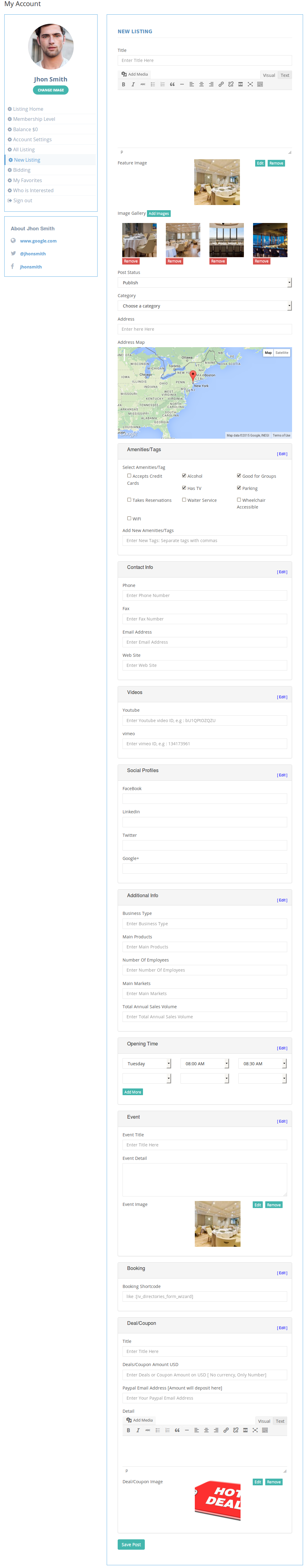Screen dimensions: 307x1568
Task: Click the listing Title input field
Action: (204, 60)
